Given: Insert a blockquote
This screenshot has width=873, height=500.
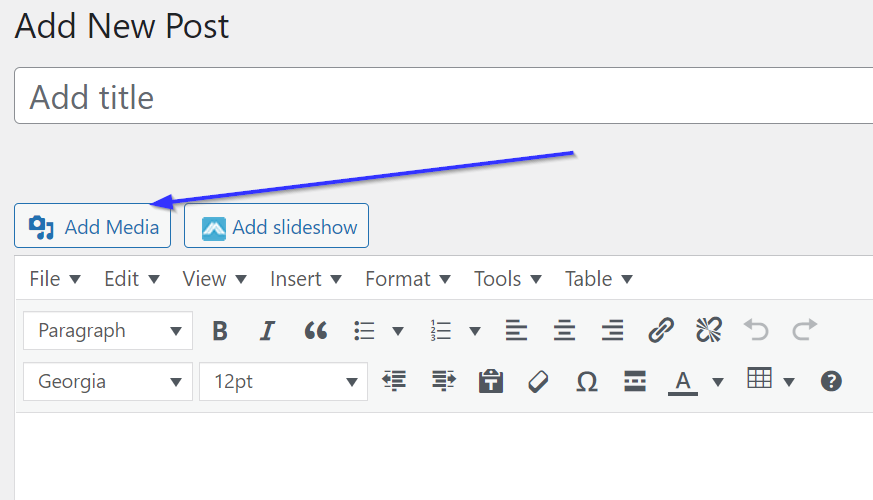Looking at the screenshot, I should (316, 331).
